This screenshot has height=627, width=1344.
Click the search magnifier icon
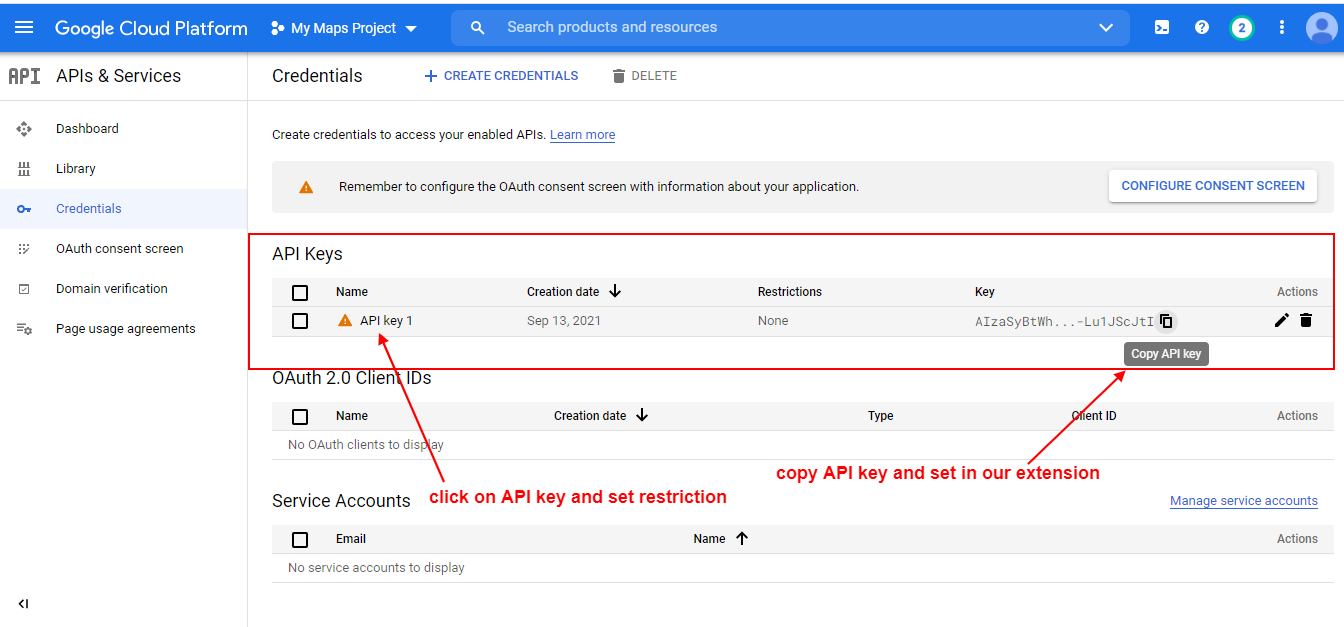(478, 28)
